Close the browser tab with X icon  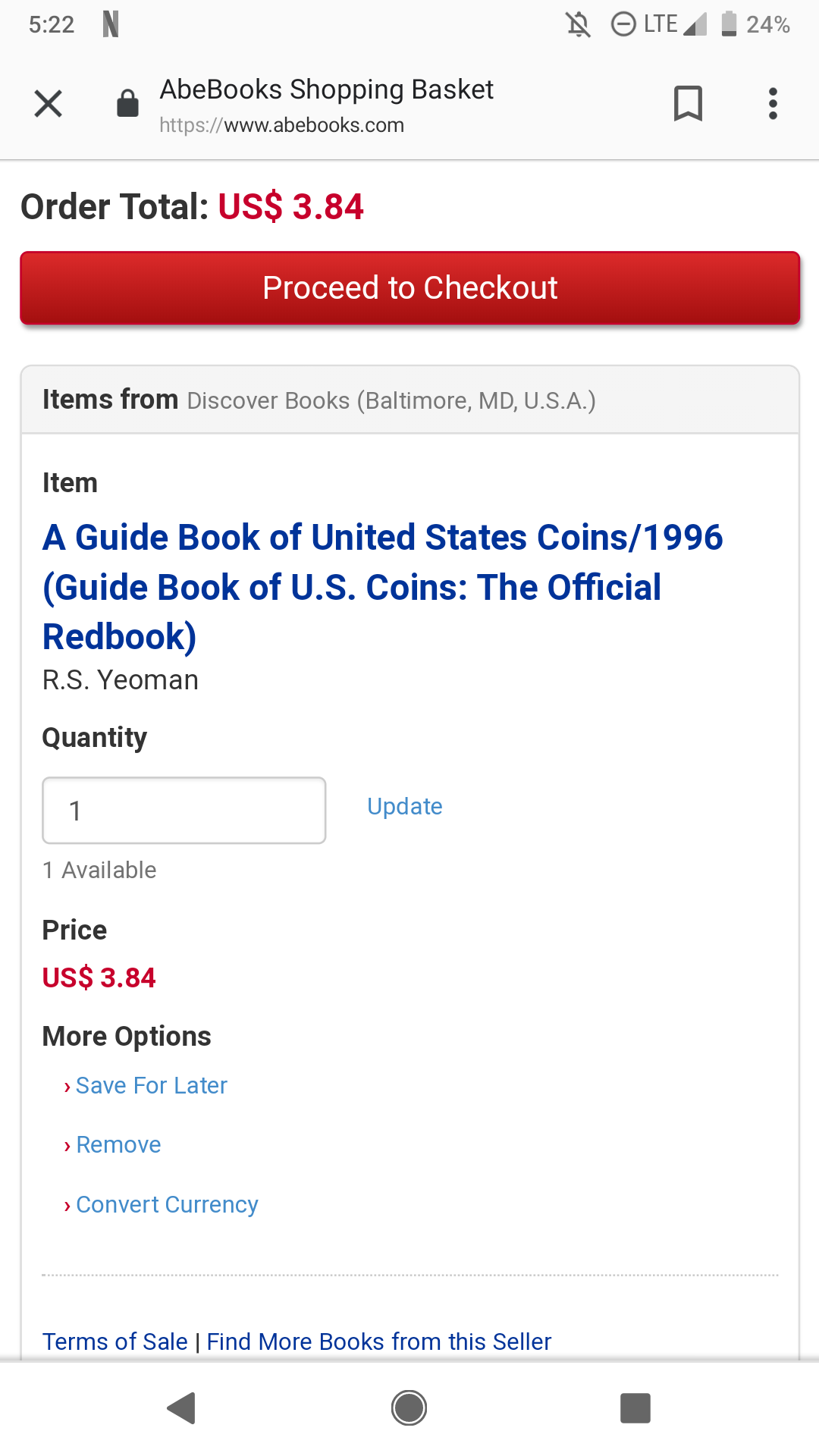pos(48,104)
